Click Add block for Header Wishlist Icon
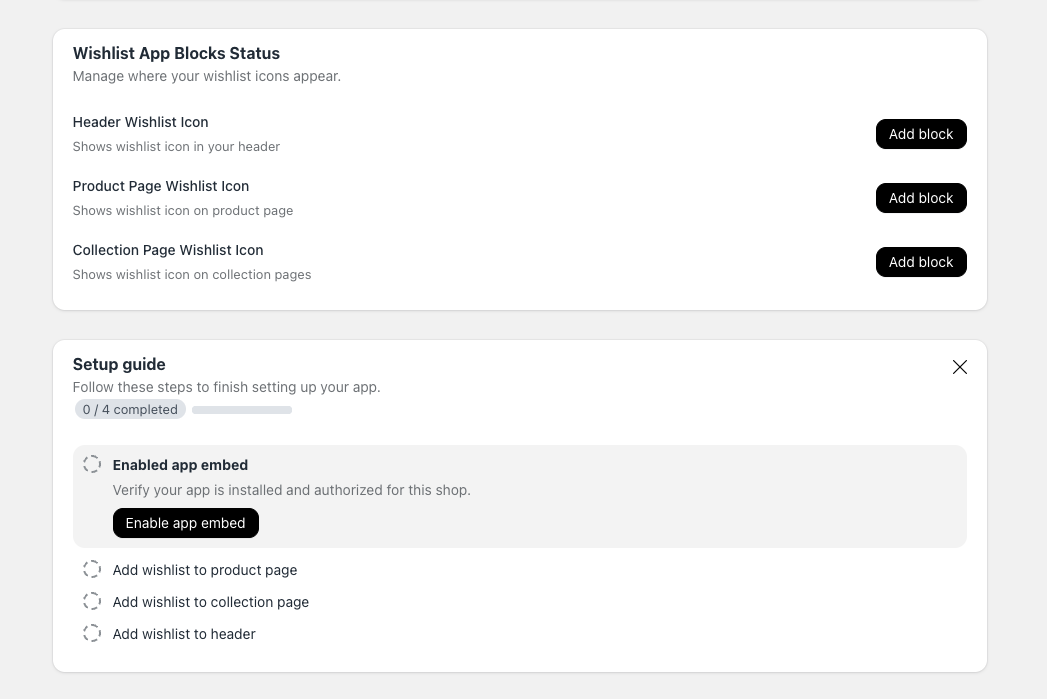 click(921, 134)
